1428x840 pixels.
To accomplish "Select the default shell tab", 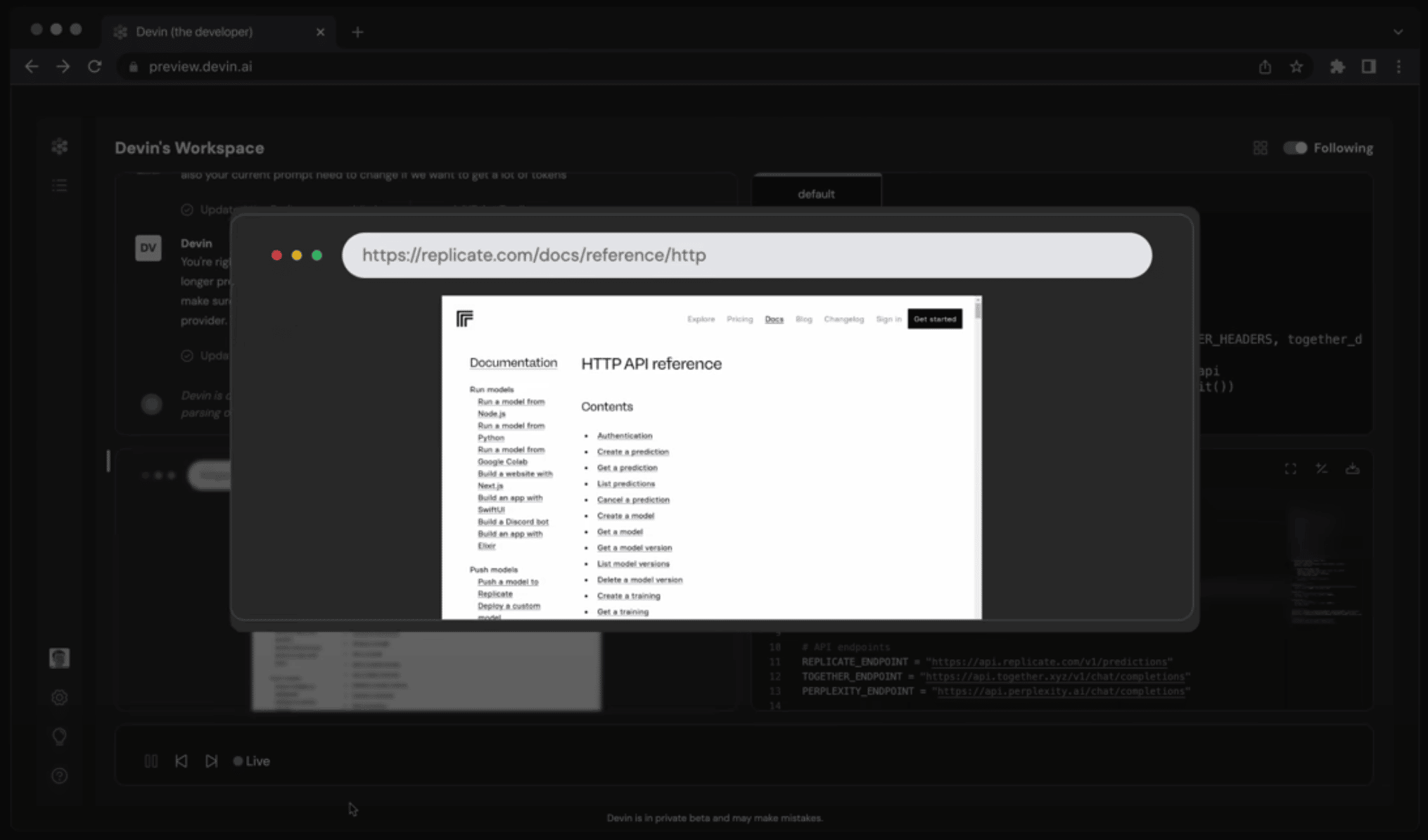I will click(x=816, y=193).
